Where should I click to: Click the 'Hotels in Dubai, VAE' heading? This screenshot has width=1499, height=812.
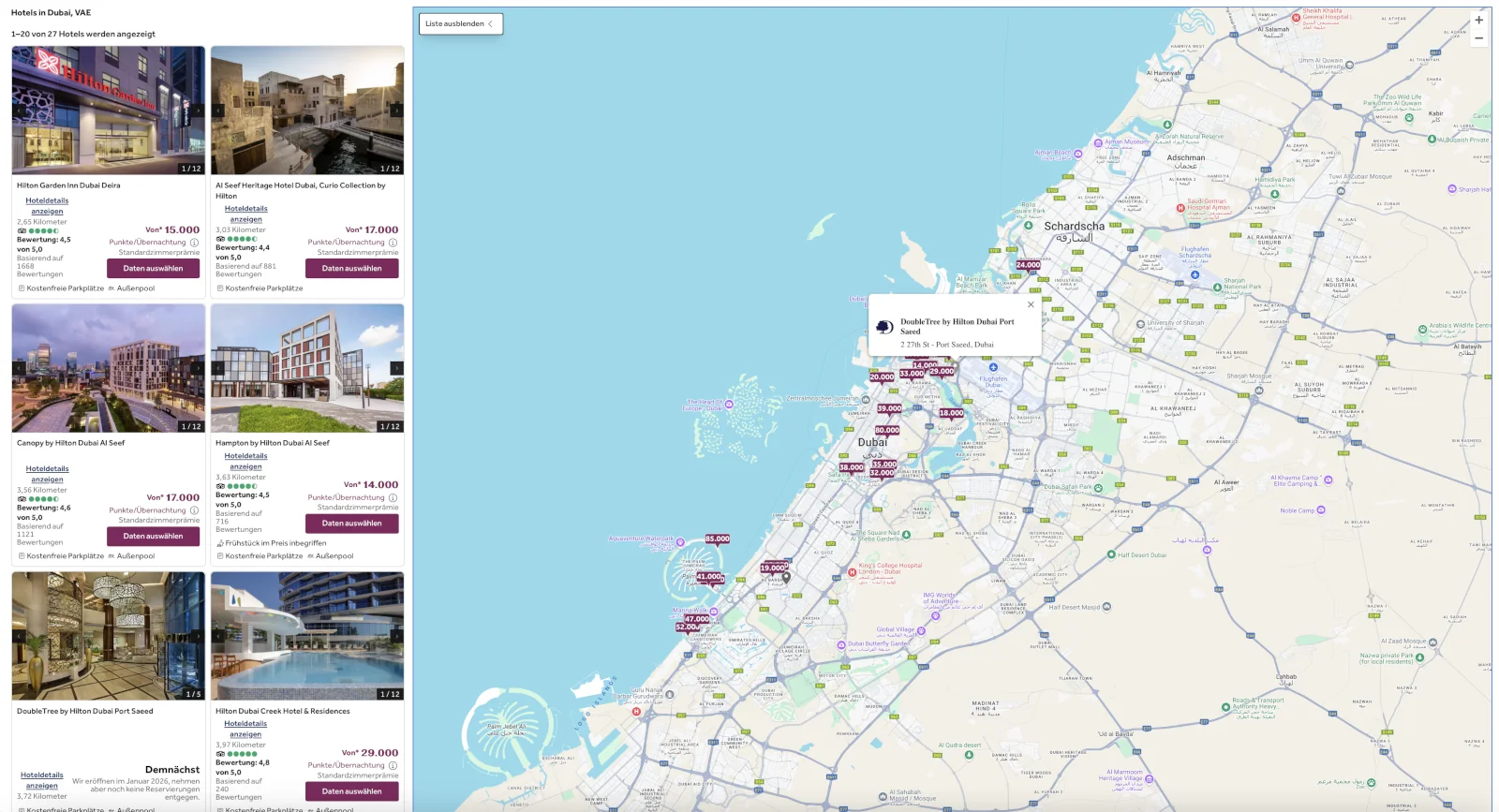pyautogui.click(x=52, y=13)
